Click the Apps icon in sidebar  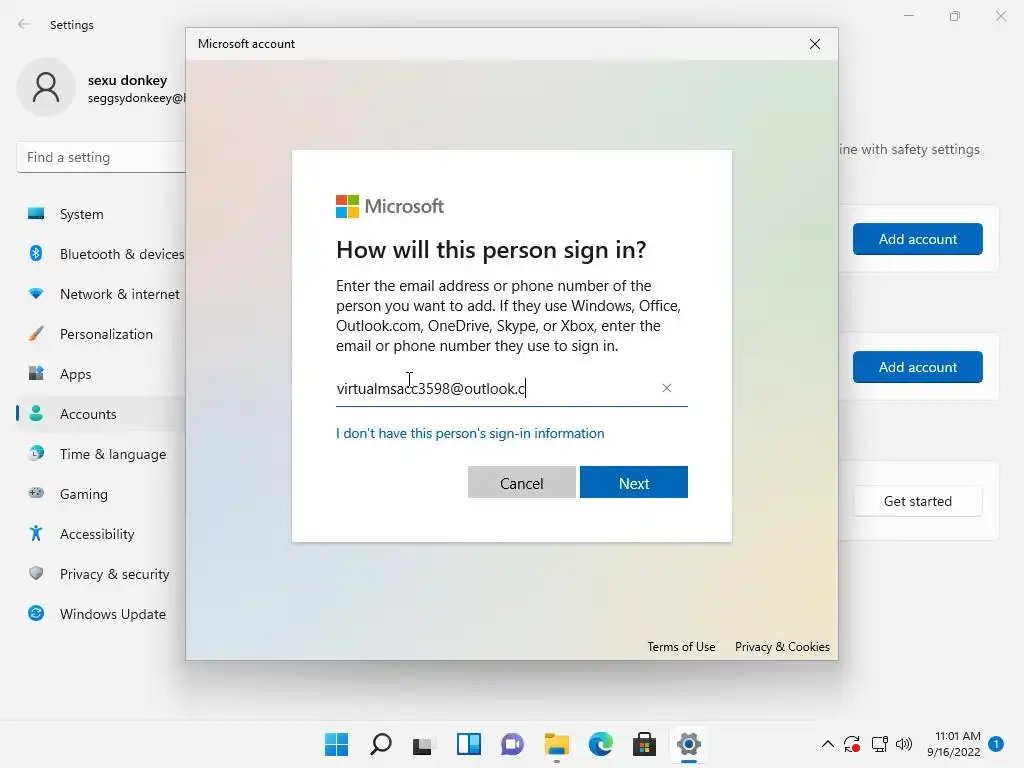click(36, 374)
